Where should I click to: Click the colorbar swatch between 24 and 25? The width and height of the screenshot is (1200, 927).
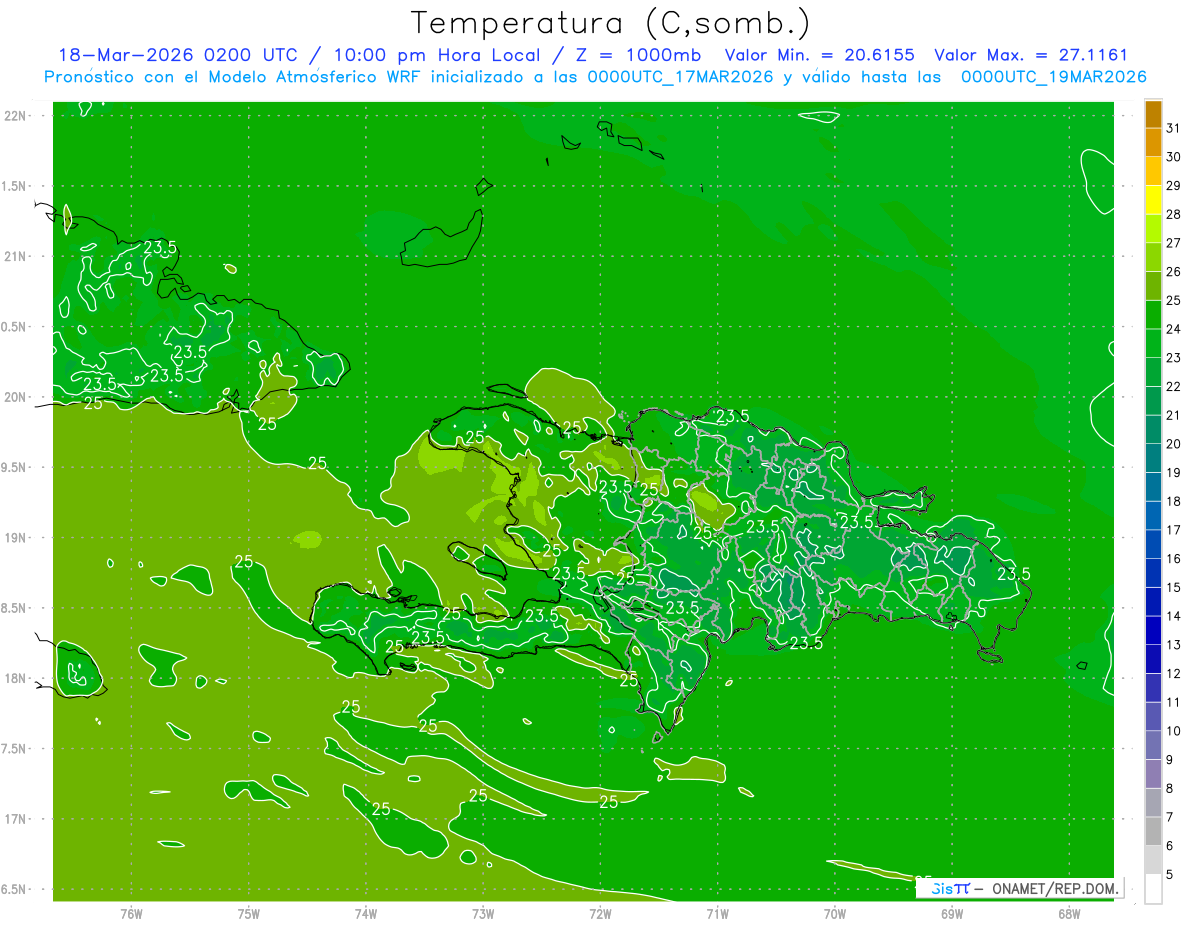[x=1153, y=315]
